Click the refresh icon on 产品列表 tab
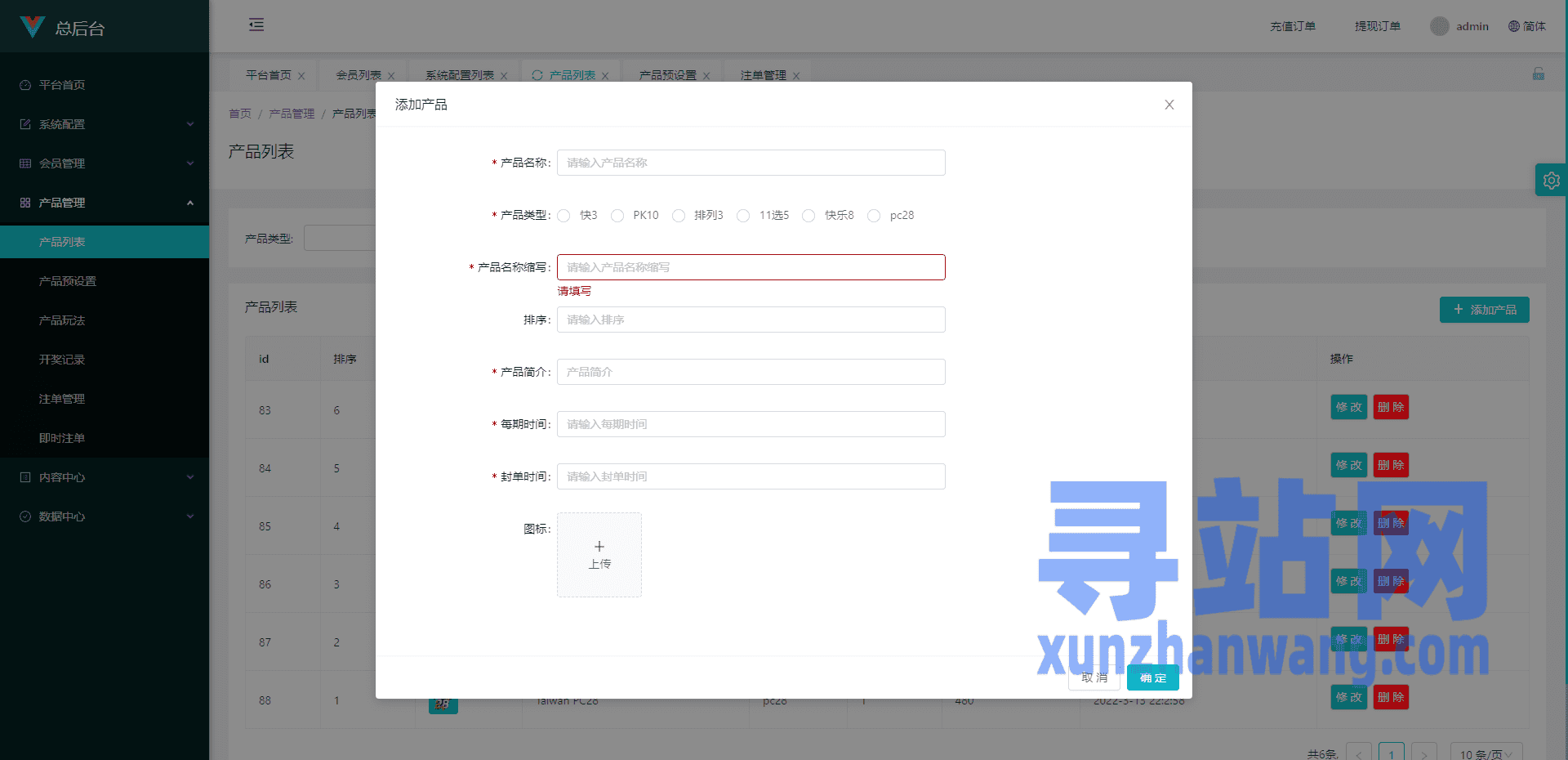The height and width of the screenshot is (760, 1568). click(x=537, y=75)
